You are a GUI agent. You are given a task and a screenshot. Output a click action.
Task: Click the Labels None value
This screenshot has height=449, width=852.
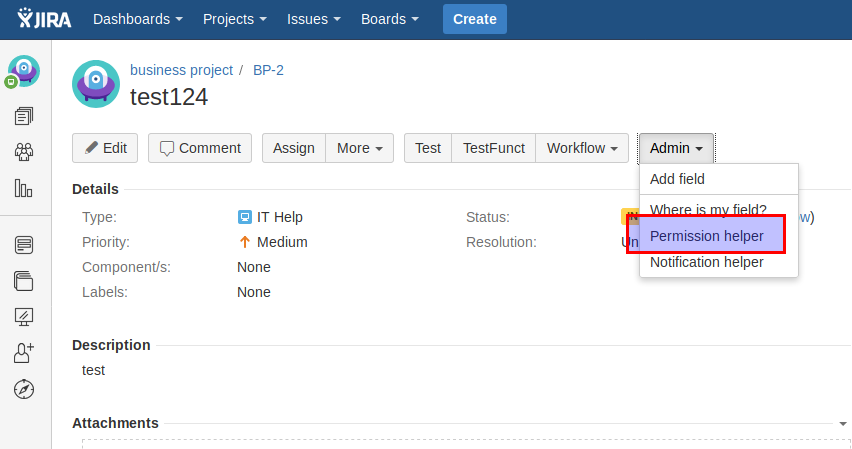point(254,292)
